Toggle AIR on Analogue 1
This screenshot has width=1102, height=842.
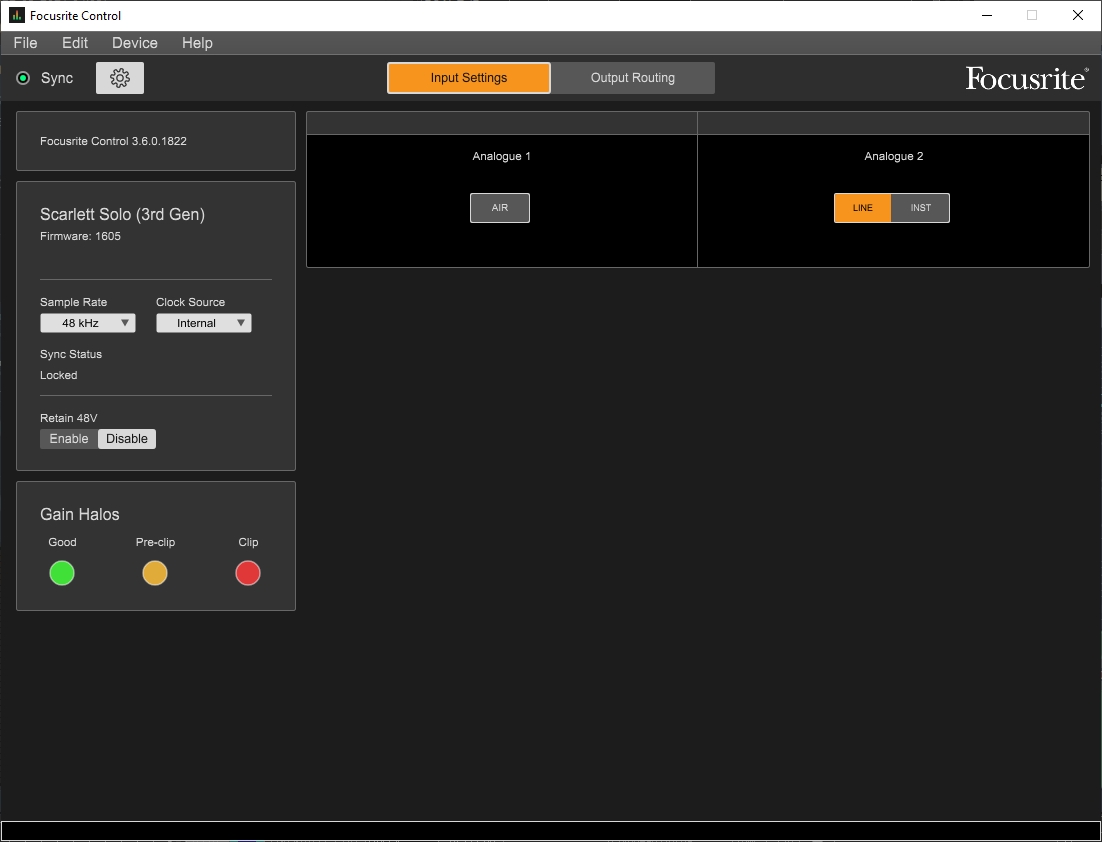coord(500,208)
